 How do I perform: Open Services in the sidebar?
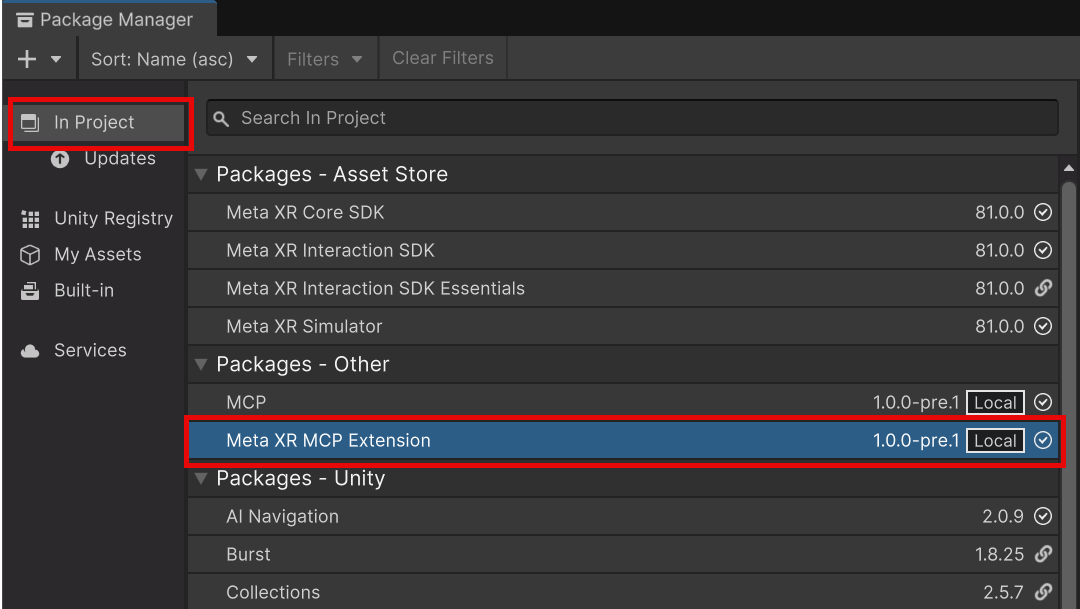coord(73,351)
